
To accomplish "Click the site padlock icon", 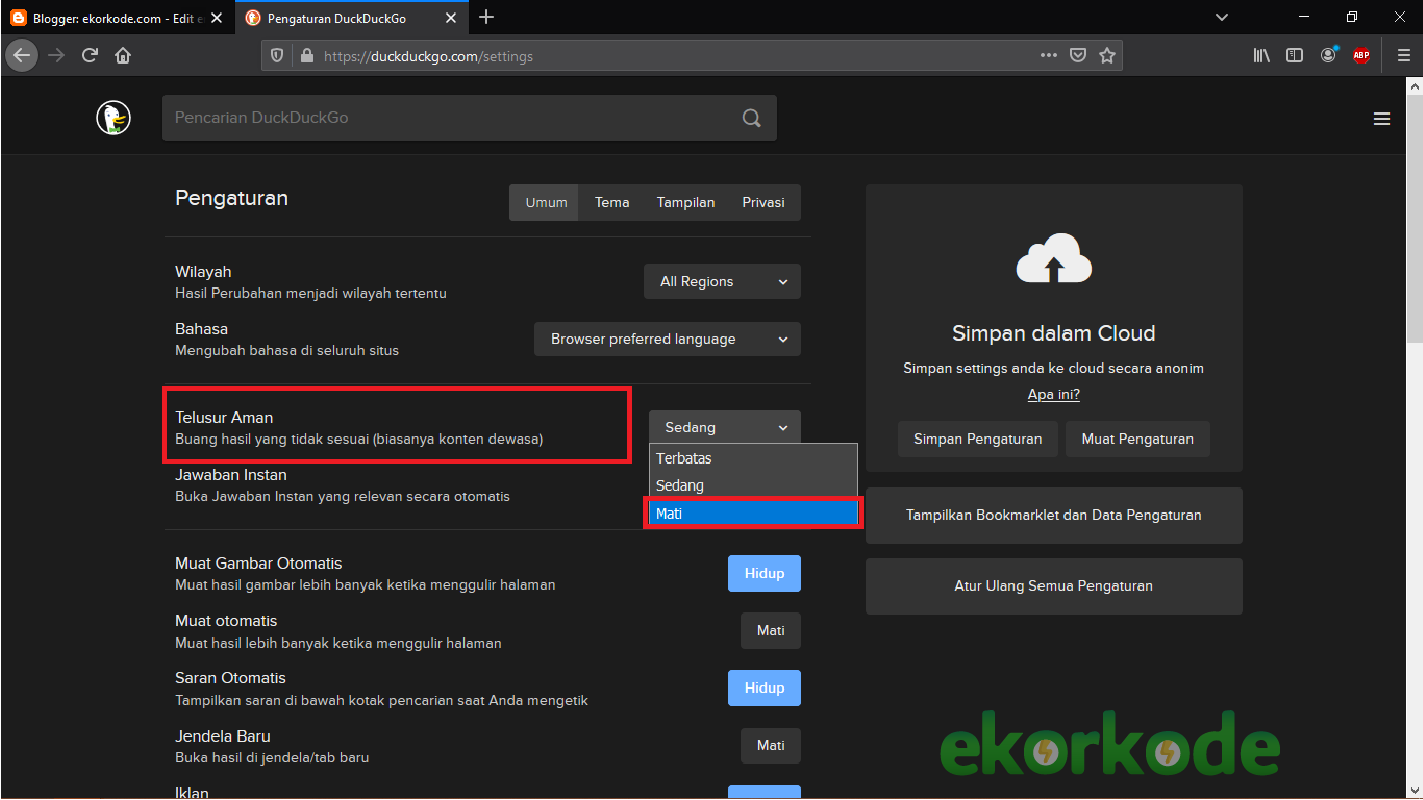I will click(306, 56).
